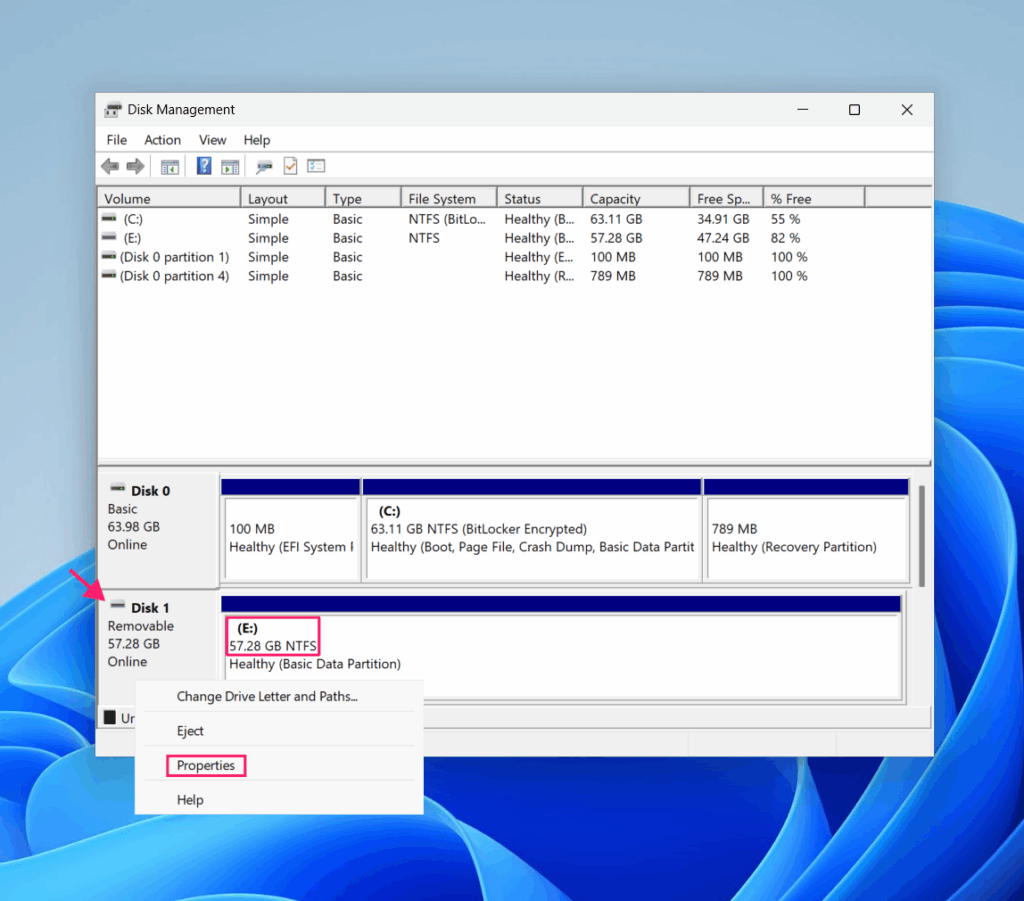Image resolution: width=1024 pixels, height=901 pixels.
Task: Maximize the Disk Management window
Action: click(x=854, y=110)
